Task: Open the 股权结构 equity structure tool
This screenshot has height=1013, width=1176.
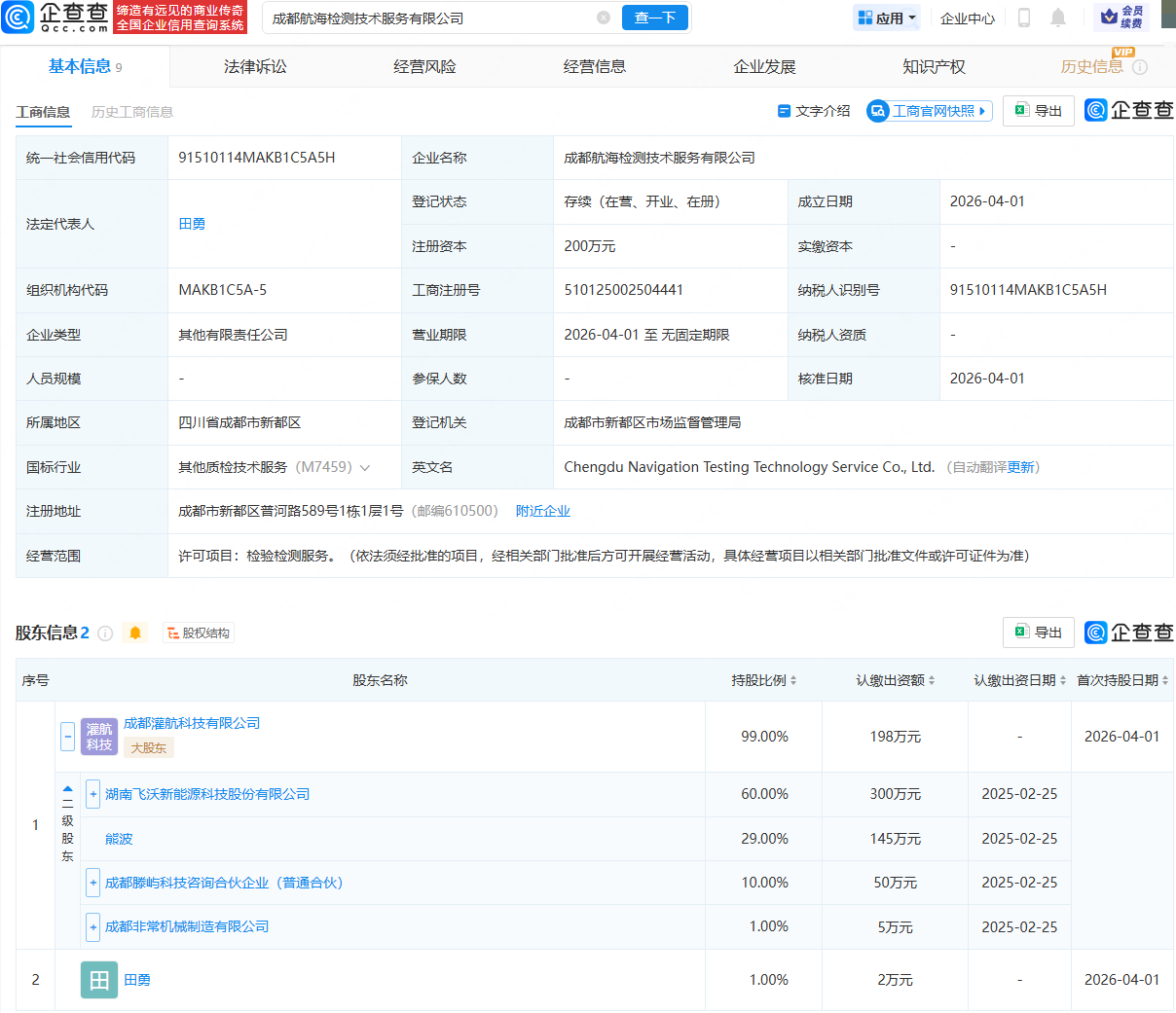Action: [198, 633]
